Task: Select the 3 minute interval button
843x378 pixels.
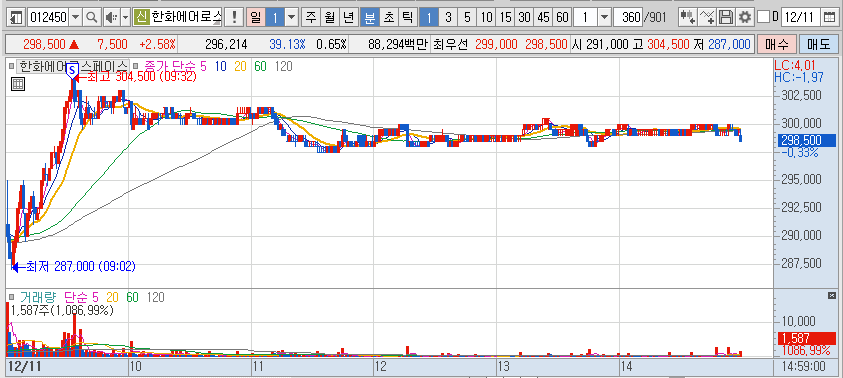Action: tap(447, 18)
